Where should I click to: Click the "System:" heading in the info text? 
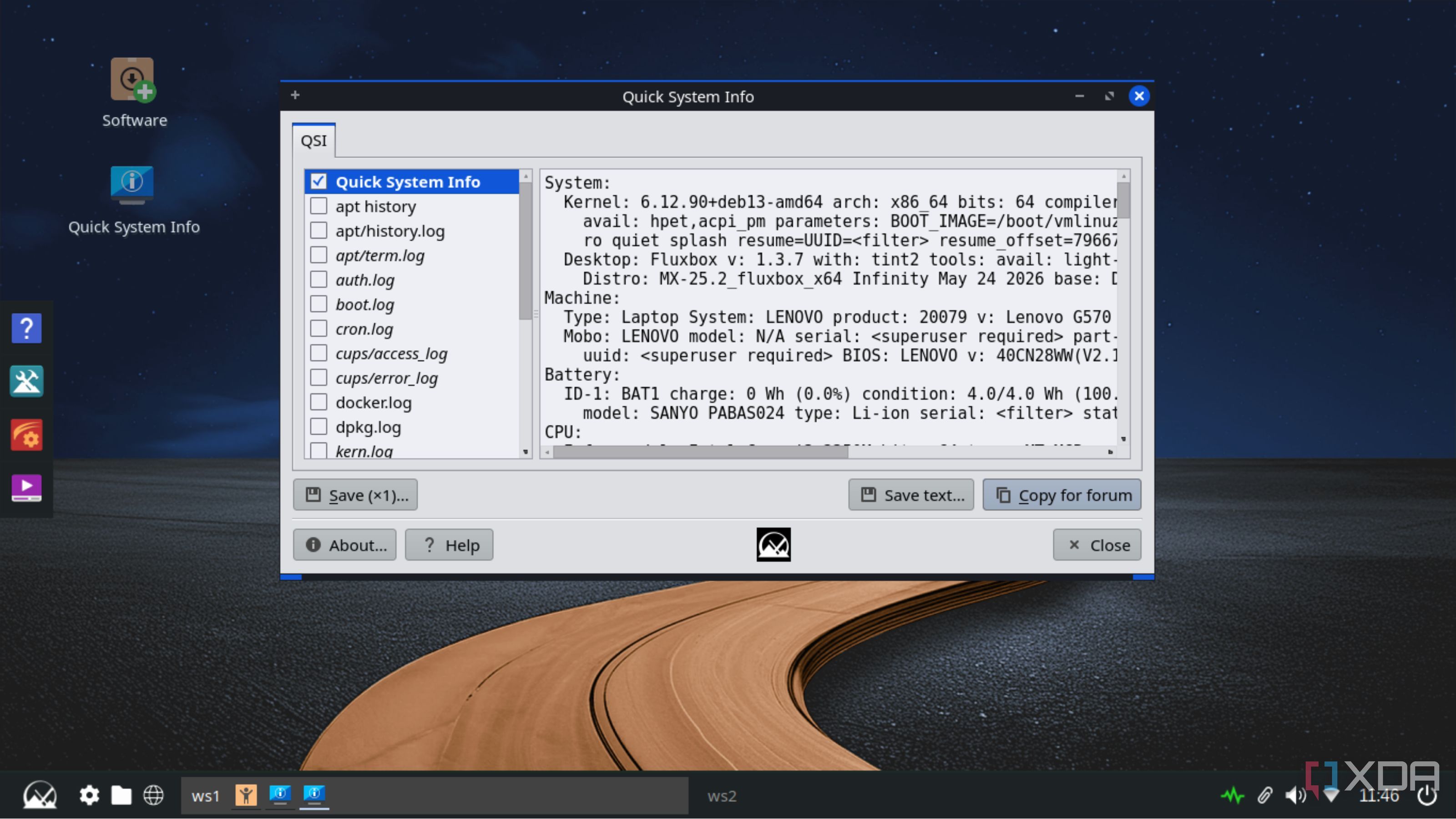(x=577, y=182)
